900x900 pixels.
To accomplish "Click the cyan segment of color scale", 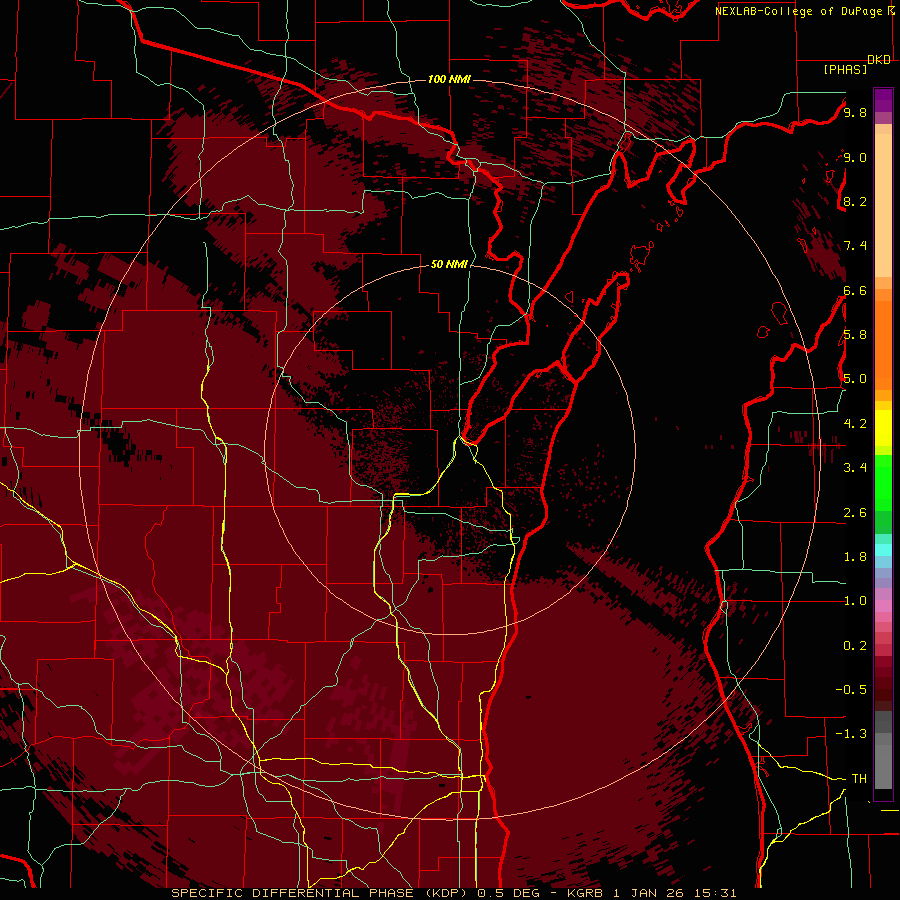I will click(883, 550).
